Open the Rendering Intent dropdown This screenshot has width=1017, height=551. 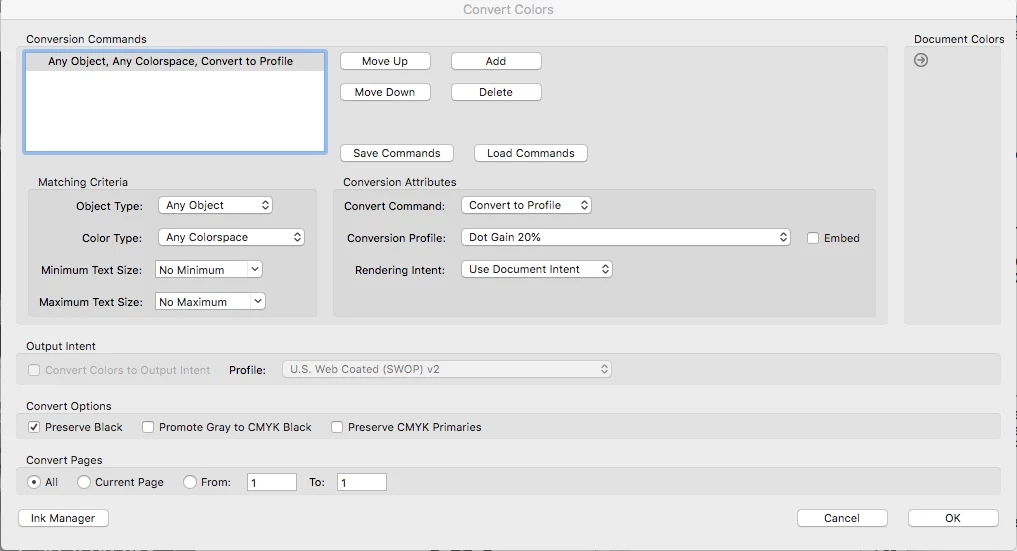pos(536,269)
